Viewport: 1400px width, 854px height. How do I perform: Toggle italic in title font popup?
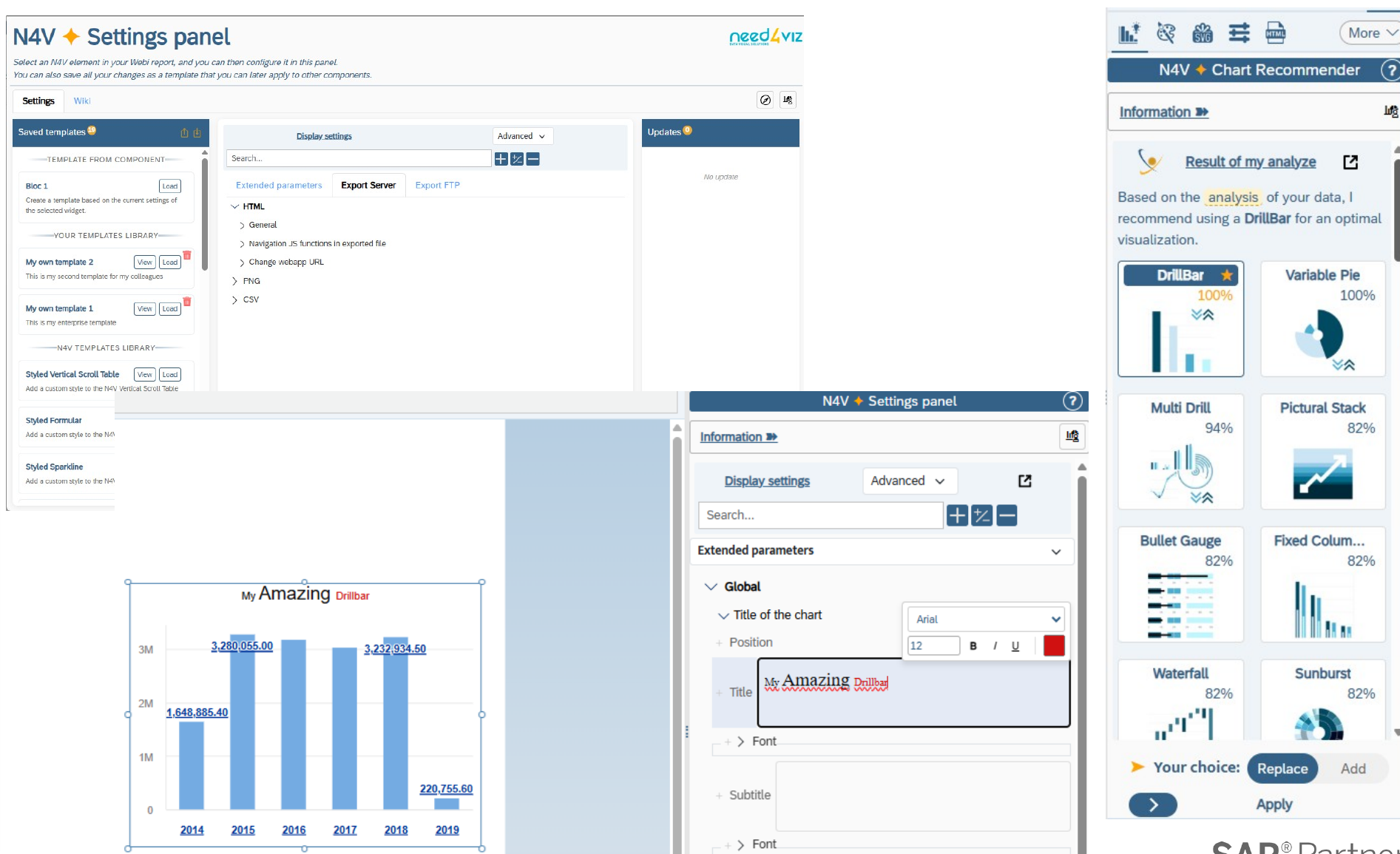[995, 645]
